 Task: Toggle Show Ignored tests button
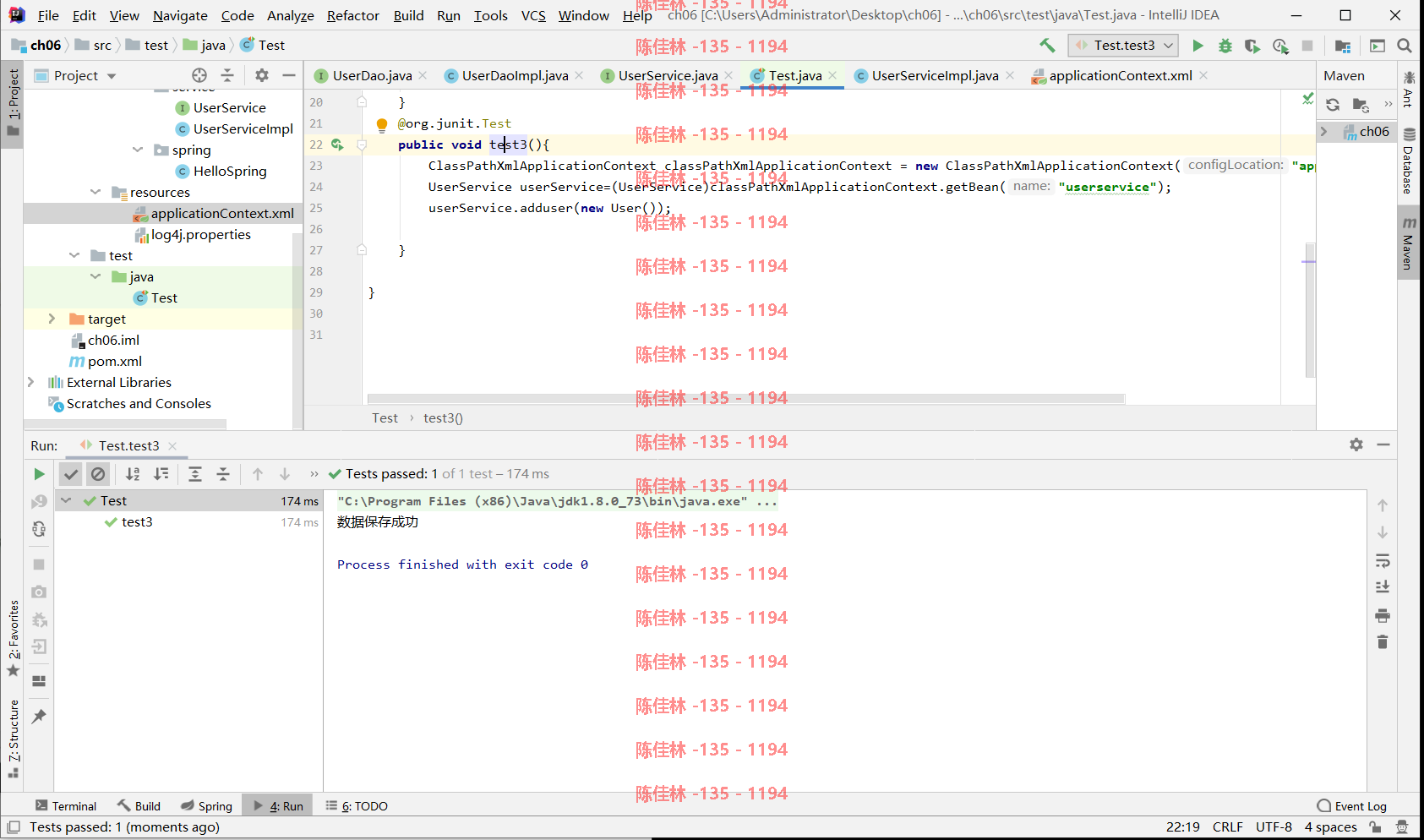[x=98, y=474]
